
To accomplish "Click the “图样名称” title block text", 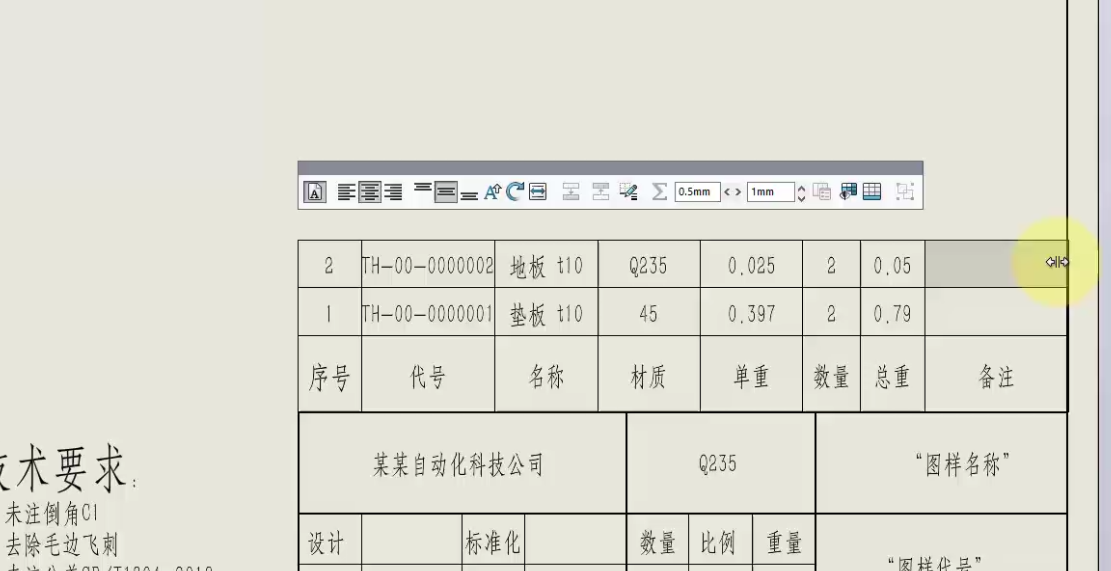I will click(961, 465).
